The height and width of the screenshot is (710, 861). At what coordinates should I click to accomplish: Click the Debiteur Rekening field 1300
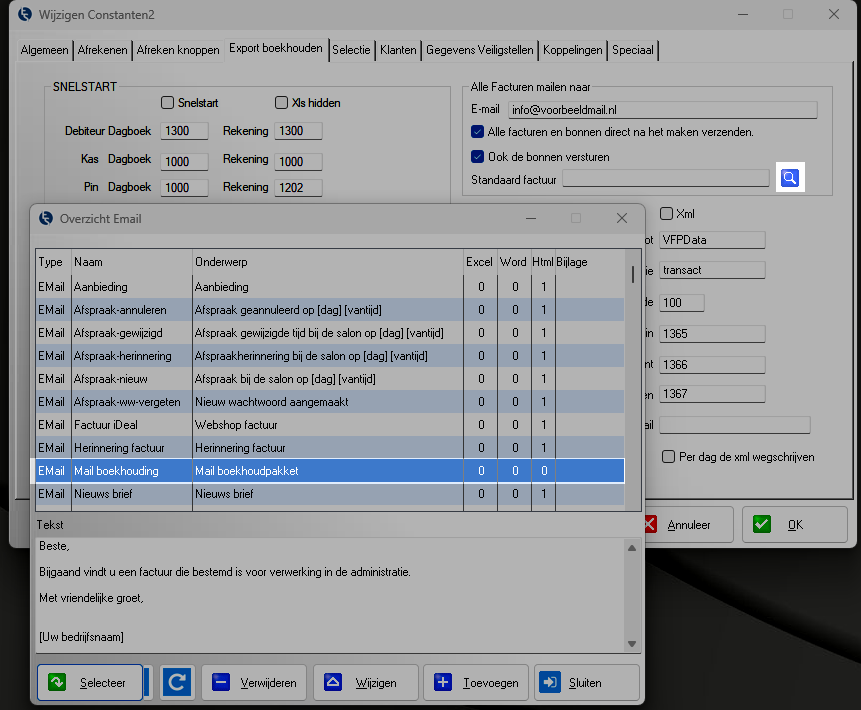(298, 131)
